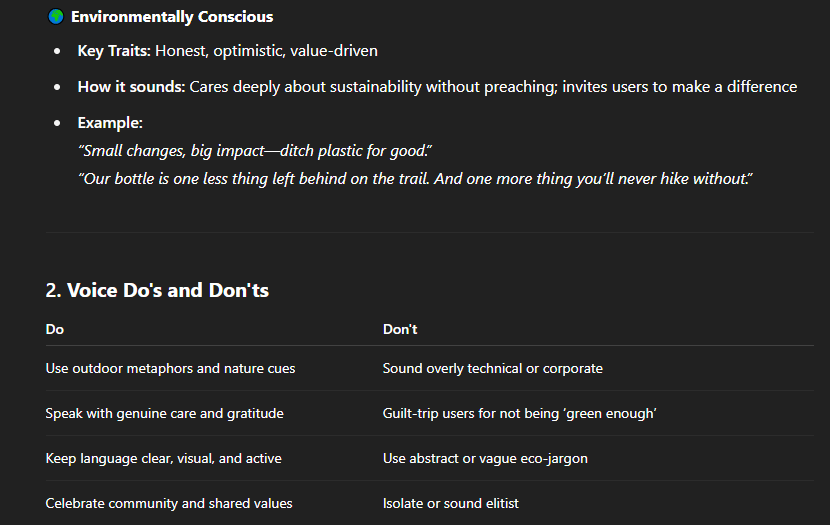This screenshot has height=525, width=830.
Task: Click the Example label
Action: point(110,123)
